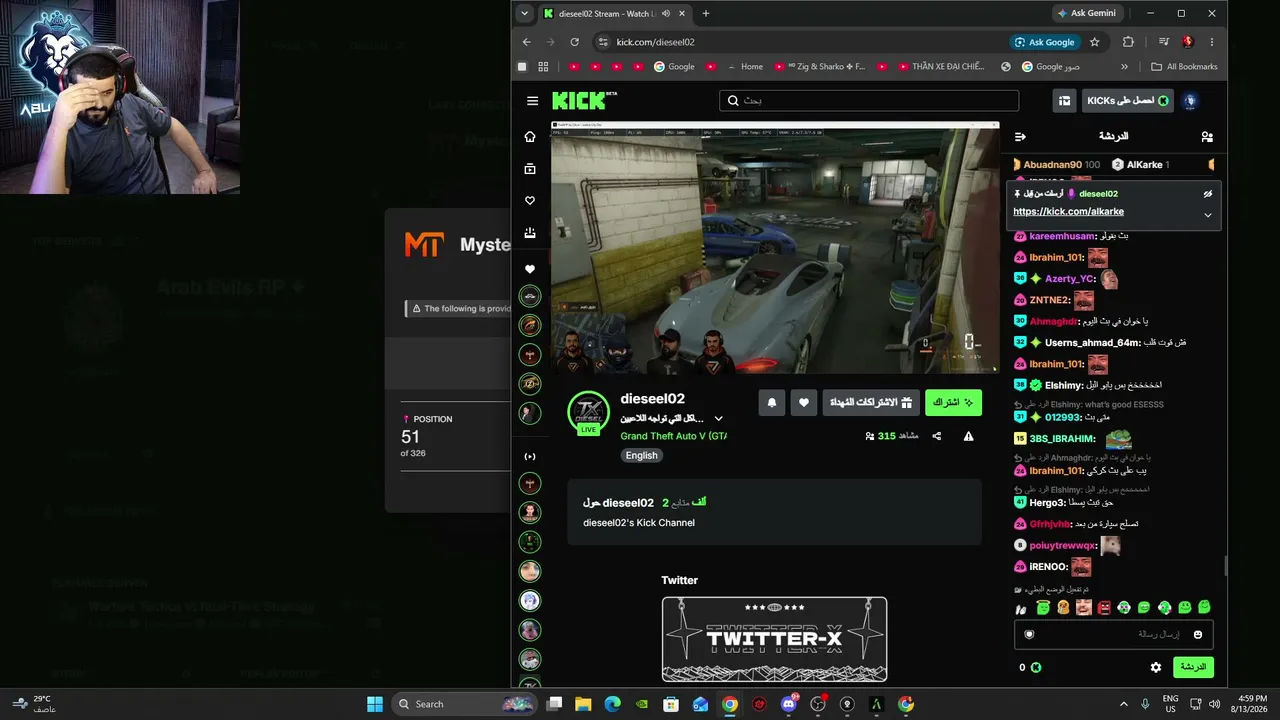Open Discord from the taskbar

pyautogui.click(x=789, y=704)
